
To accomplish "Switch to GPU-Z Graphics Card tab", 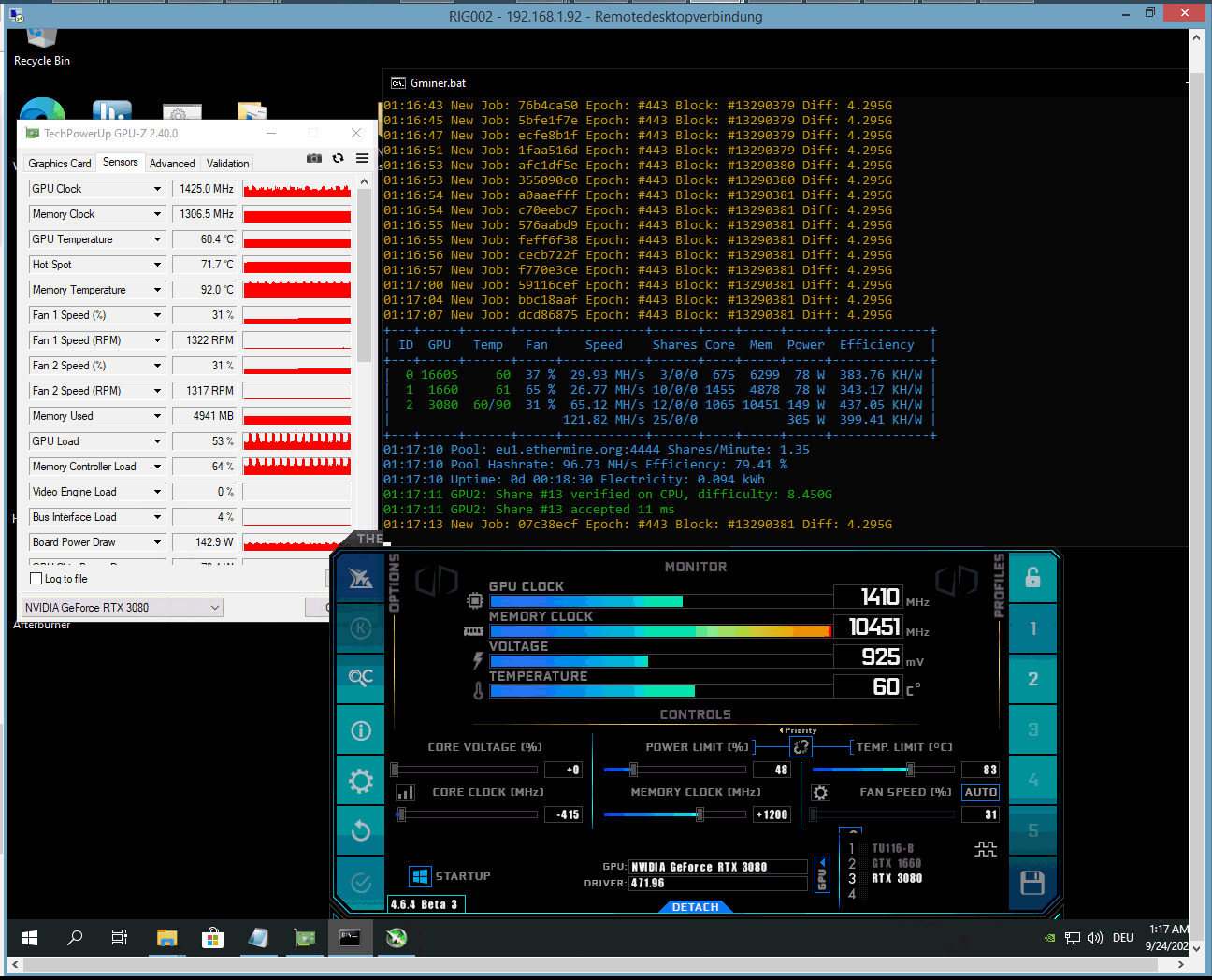I will (60, 164).
